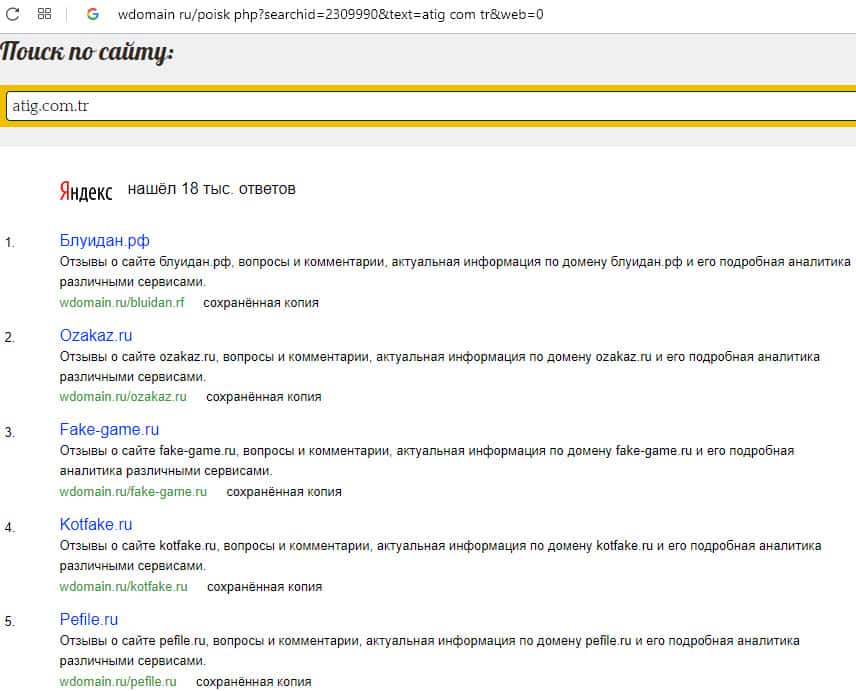856x691 pixels.
Task: View сохранённая копия for Ozakaz.ru
Action: coord(264,397)
